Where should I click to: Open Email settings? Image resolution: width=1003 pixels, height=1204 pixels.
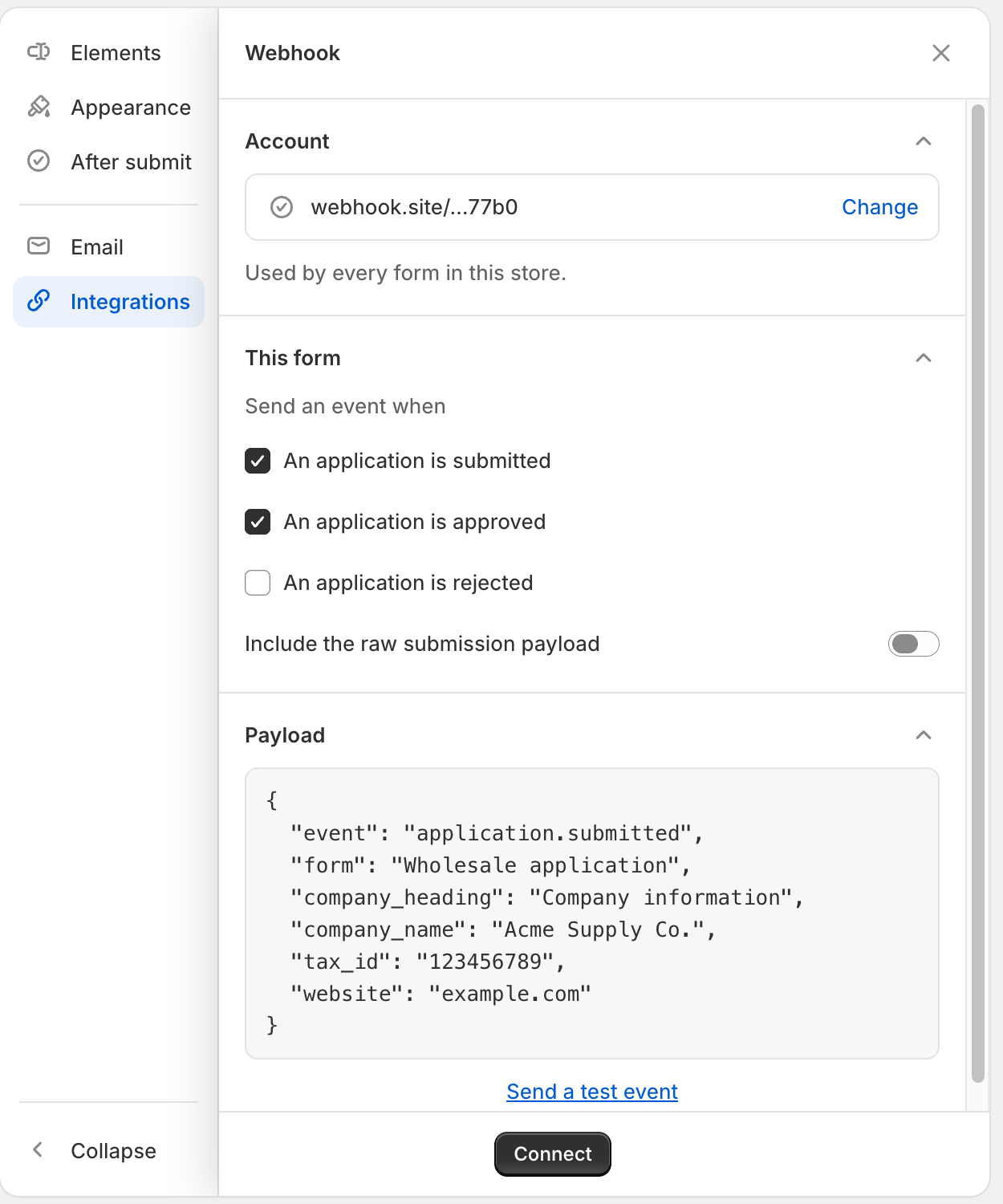(108, 247)
